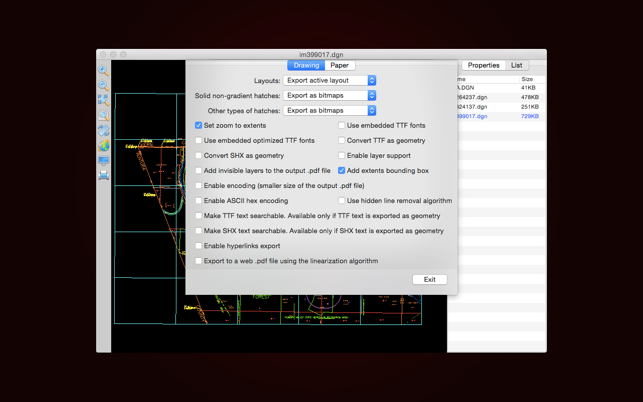Enable hyperlinks export checkbox
The image size is (643, 402).
[x=199, y=246]
